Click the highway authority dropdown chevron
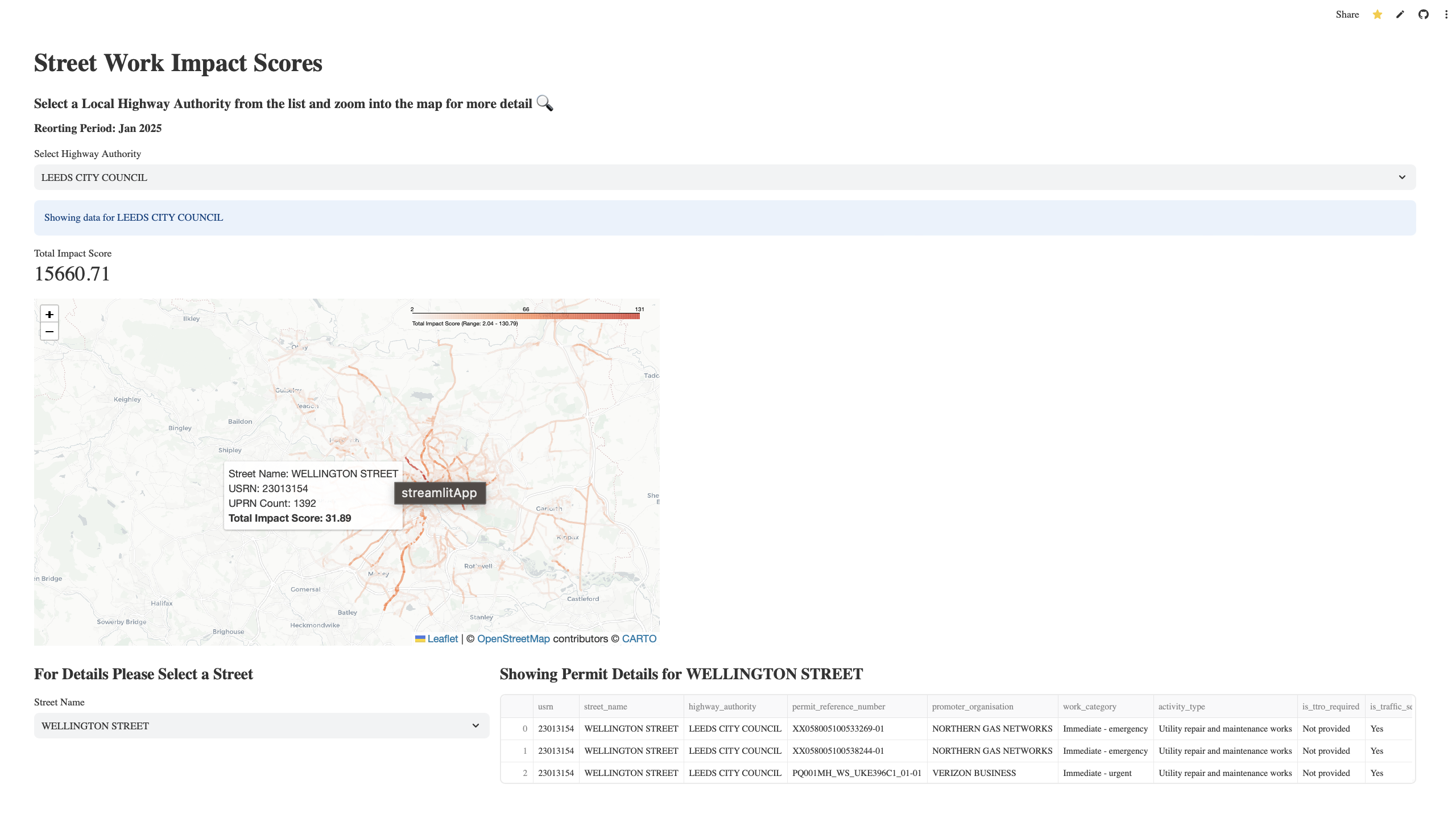This screenshot has width=1456, height=834. tap(1401, 177)
